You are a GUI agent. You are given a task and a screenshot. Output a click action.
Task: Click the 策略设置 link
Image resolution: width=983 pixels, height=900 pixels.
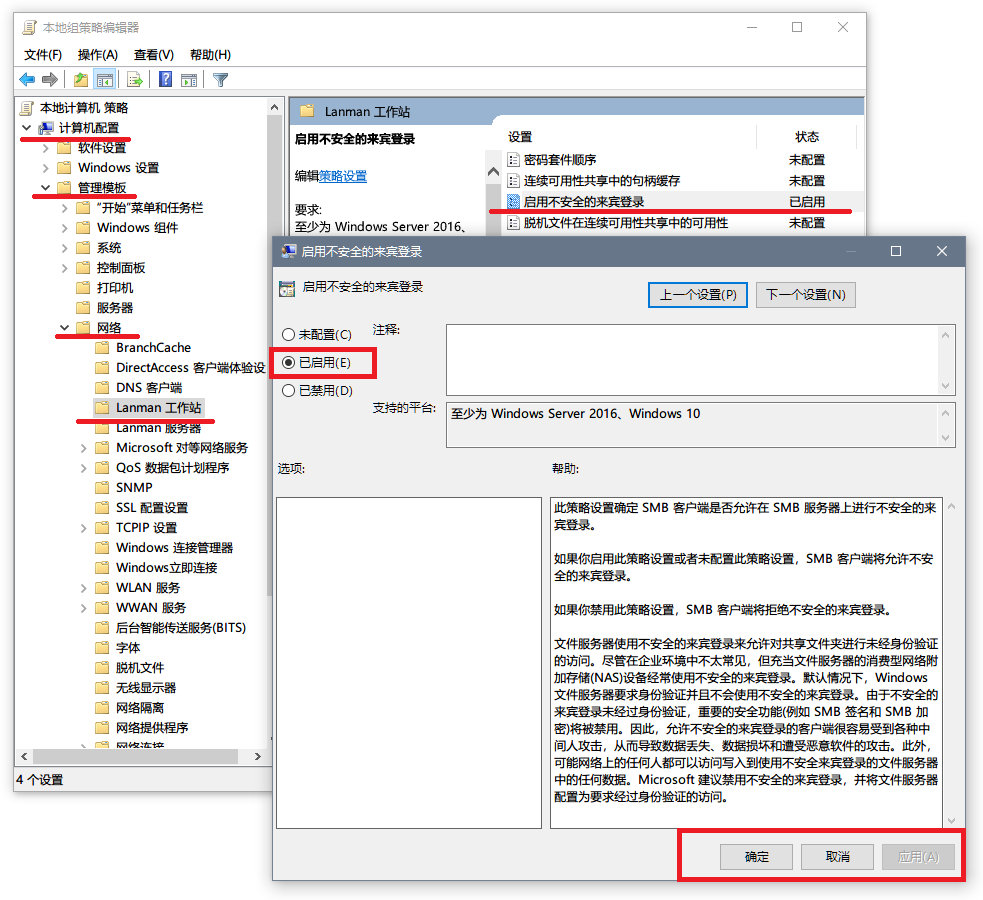point(342,176)
